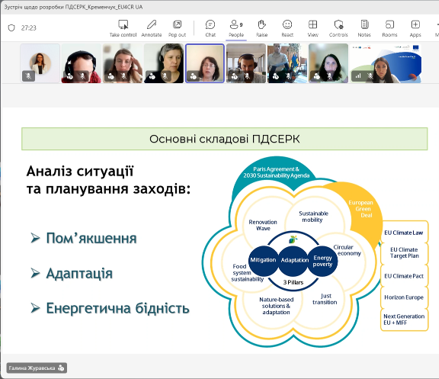
Task: Click the Just transition label
Action: pos(325,299)
